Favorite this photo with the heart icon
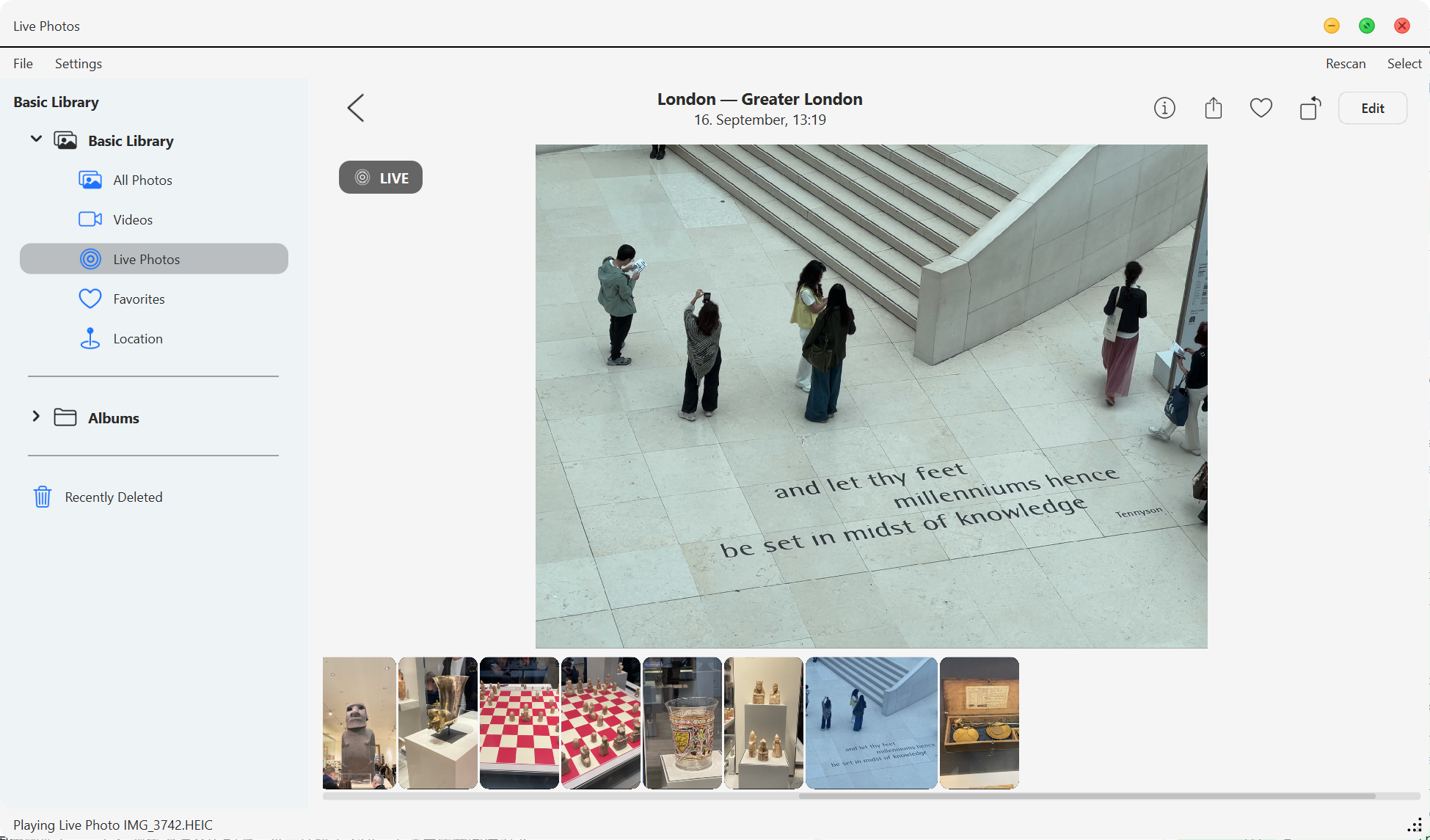This screenshot has width=1430, height=840. [x=1261, y=107]
